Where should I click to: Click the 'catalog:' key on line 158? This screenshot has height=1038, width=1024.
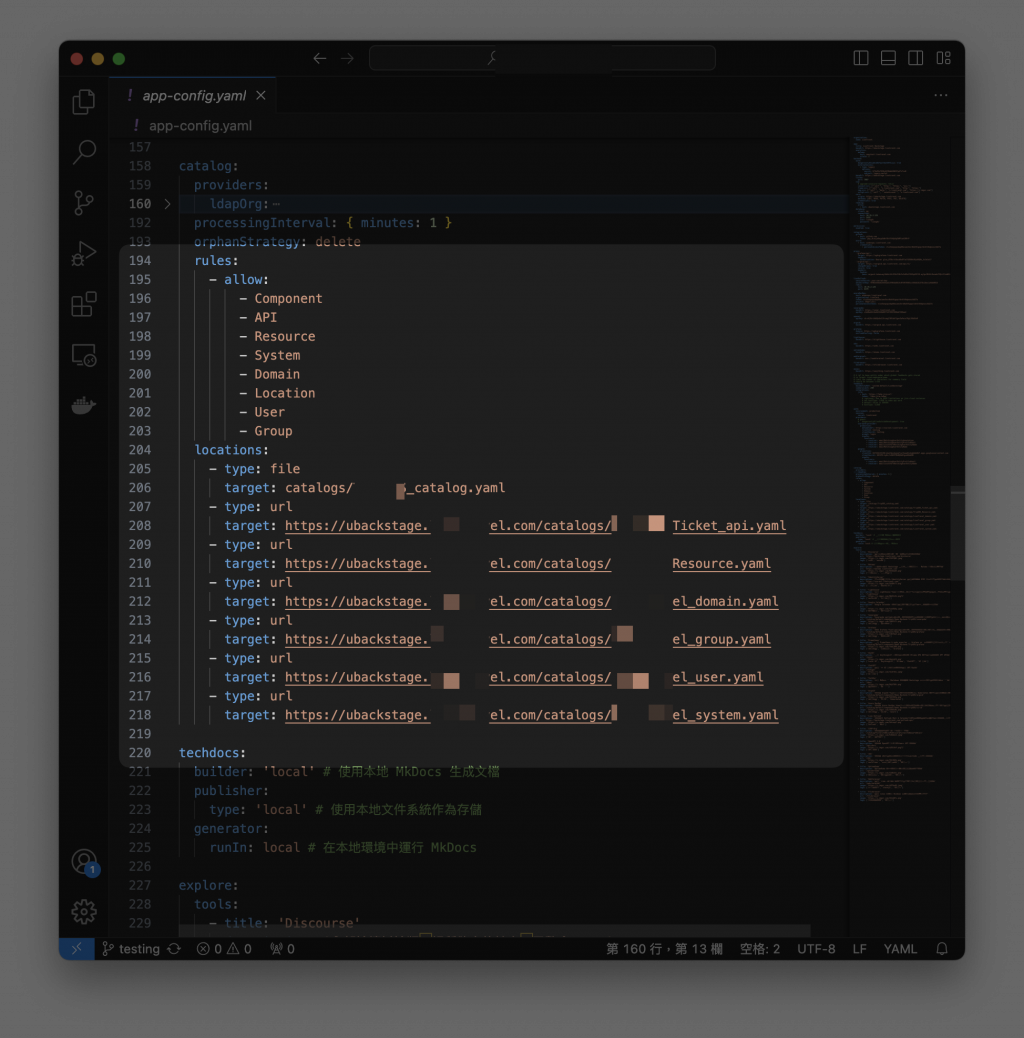[209, 166]
